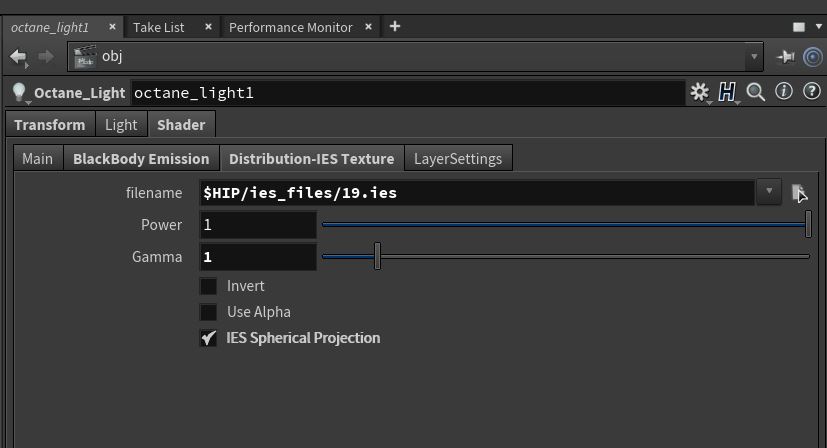Click the pin pane icon
The height and width of the screenshot is (448, 827).
[786, 57]
